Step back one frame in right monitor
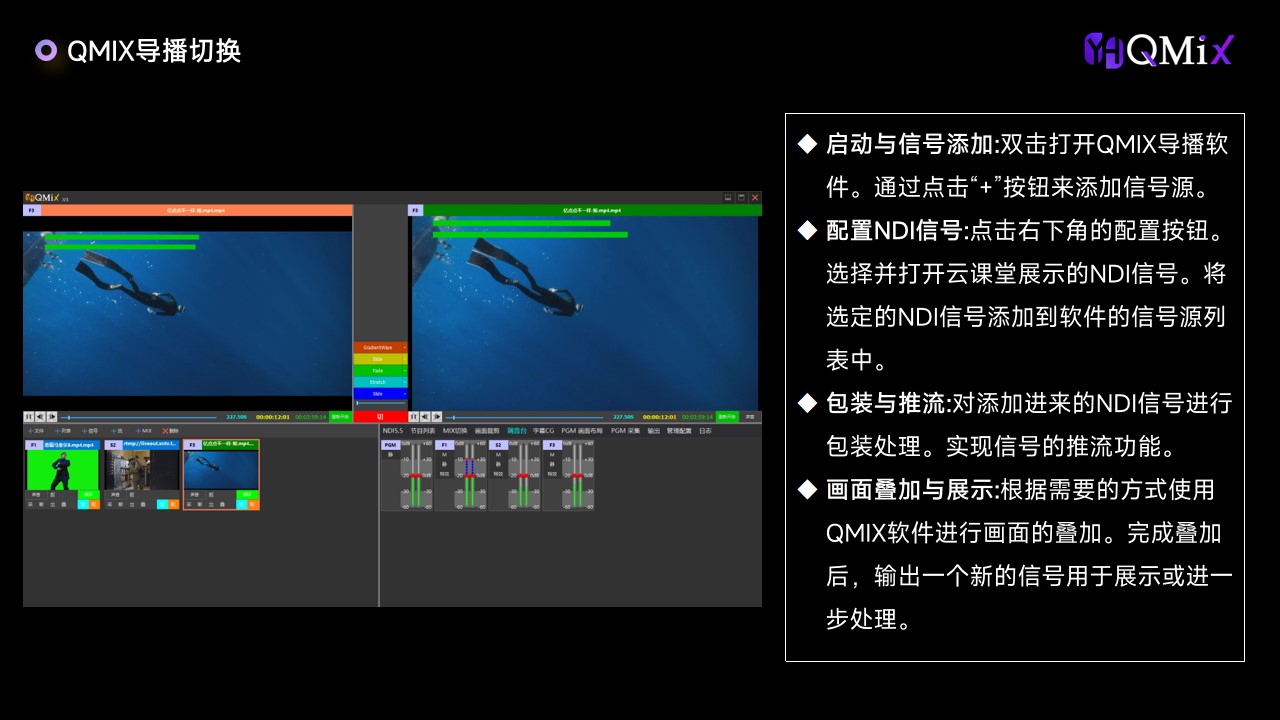The width and height of the screenshot is (1280, 720). 425,417
